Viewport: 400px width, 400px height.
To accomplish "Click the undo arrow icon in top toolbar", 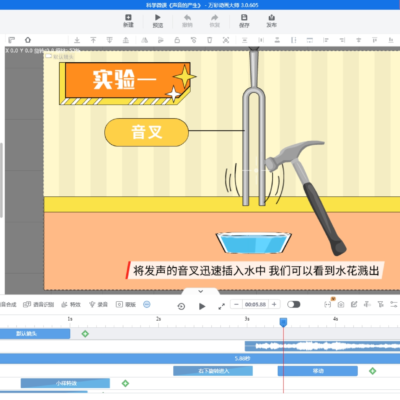I will (187, 17).
